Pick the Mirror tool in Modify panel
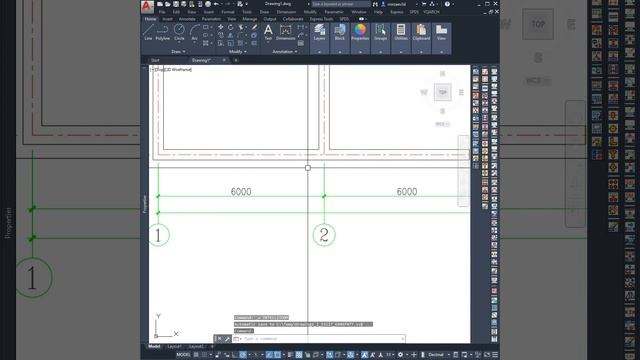 [x=231, y=35]
